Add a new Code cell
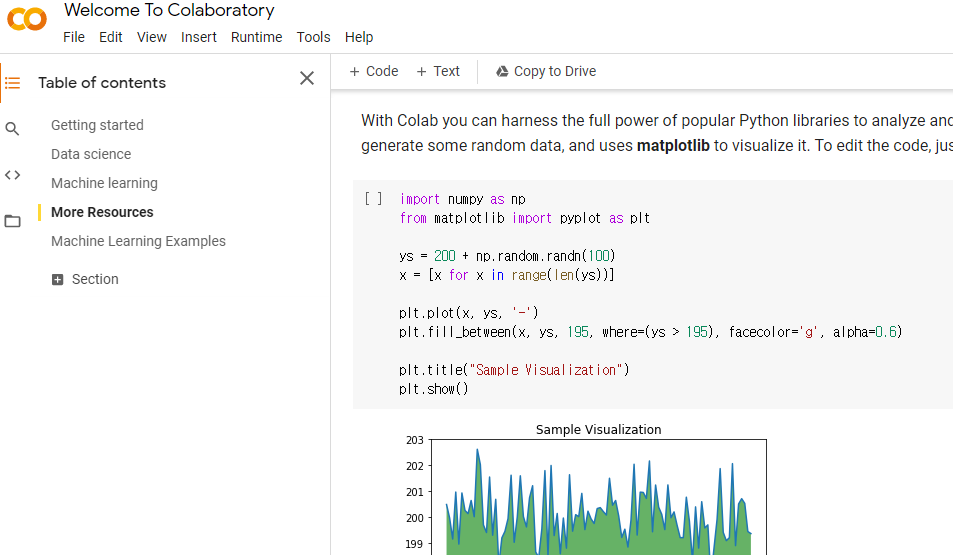 coord(373,71)
